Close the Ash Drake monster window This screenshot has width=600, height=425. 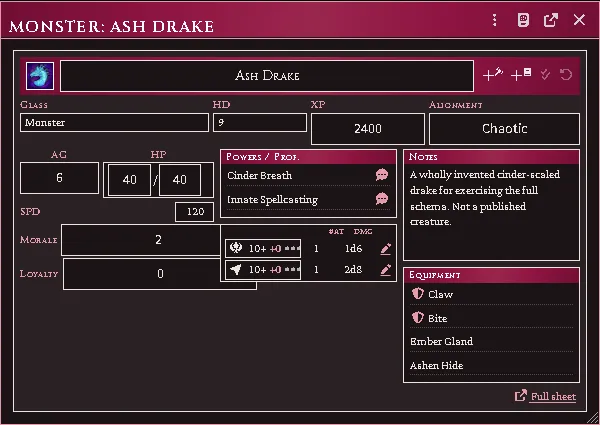pyautogui.click(x=579, y=20)
